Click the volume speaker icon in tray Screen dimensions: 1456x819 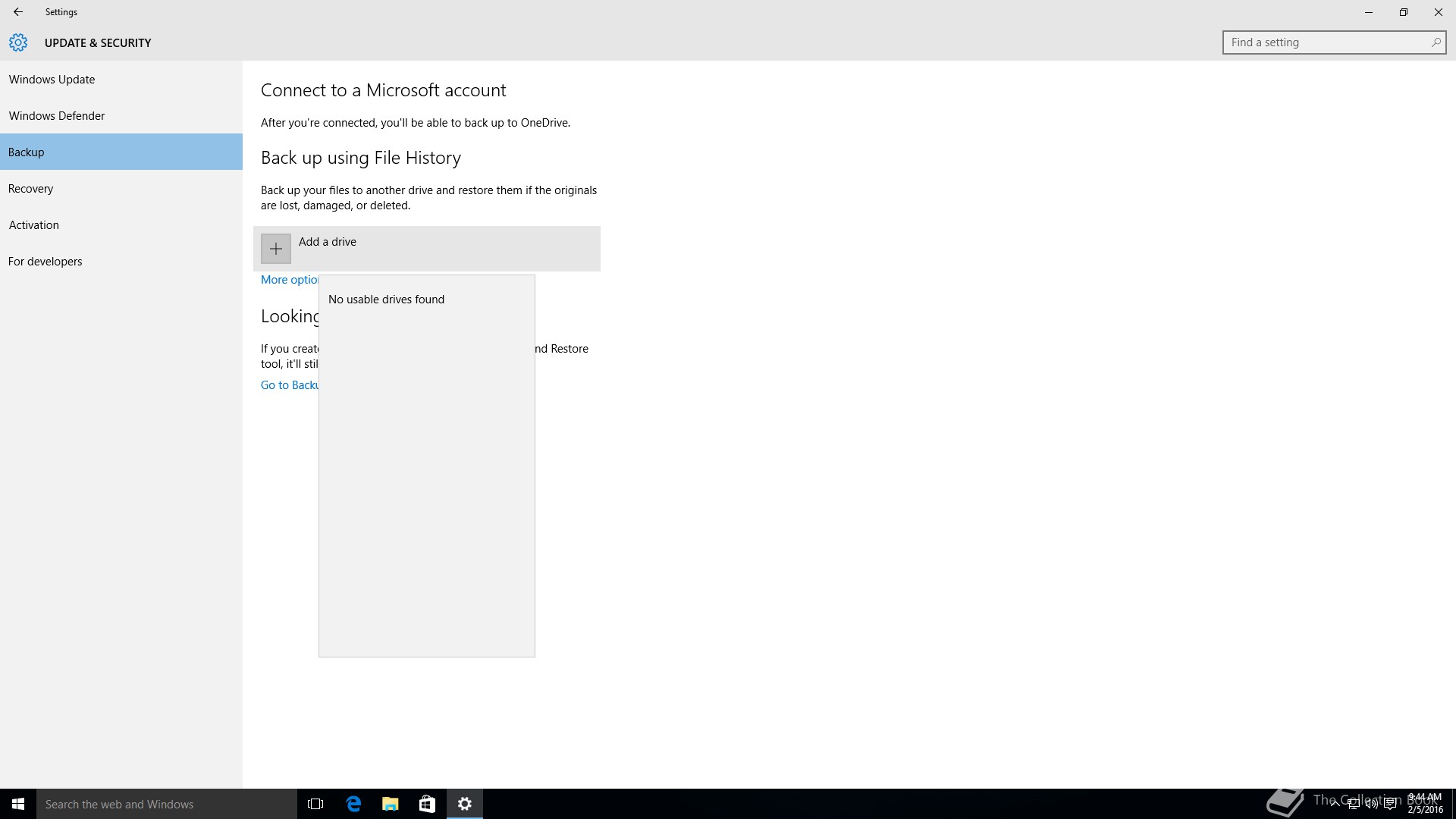pyautogui.click(x=1372, y=804)
